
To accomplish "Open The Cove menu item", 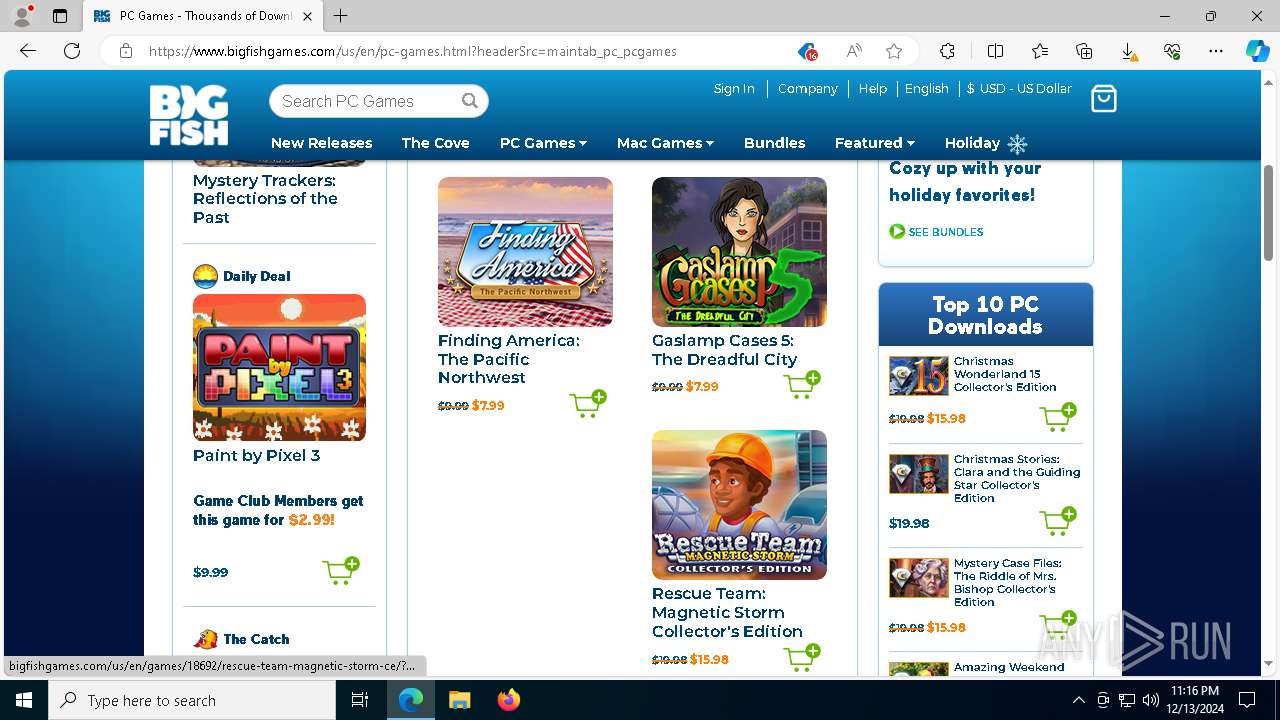I will [435, 143].
